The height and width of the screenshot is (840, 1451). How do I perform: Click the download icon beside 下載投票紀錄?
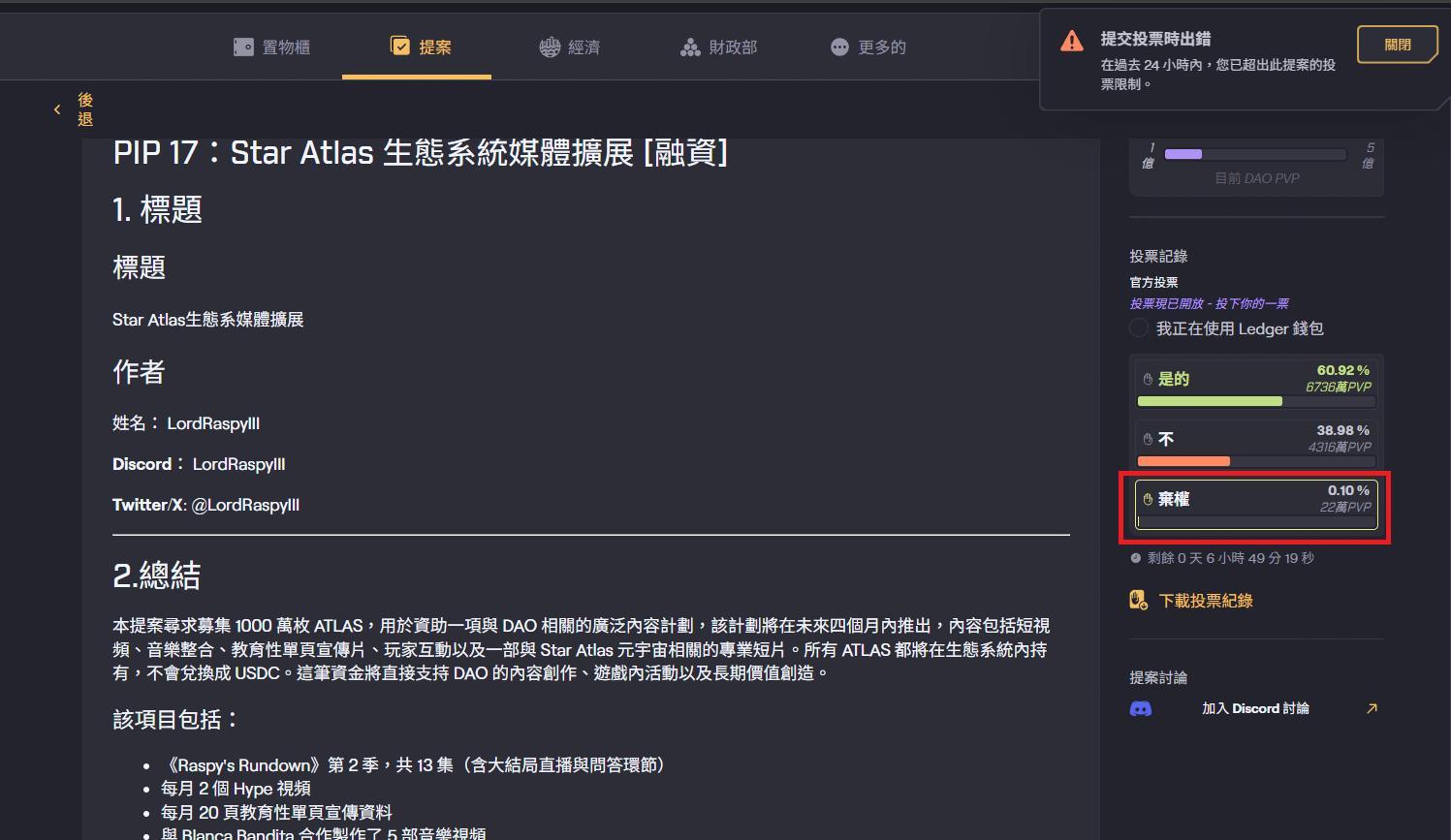[1139, 601]
